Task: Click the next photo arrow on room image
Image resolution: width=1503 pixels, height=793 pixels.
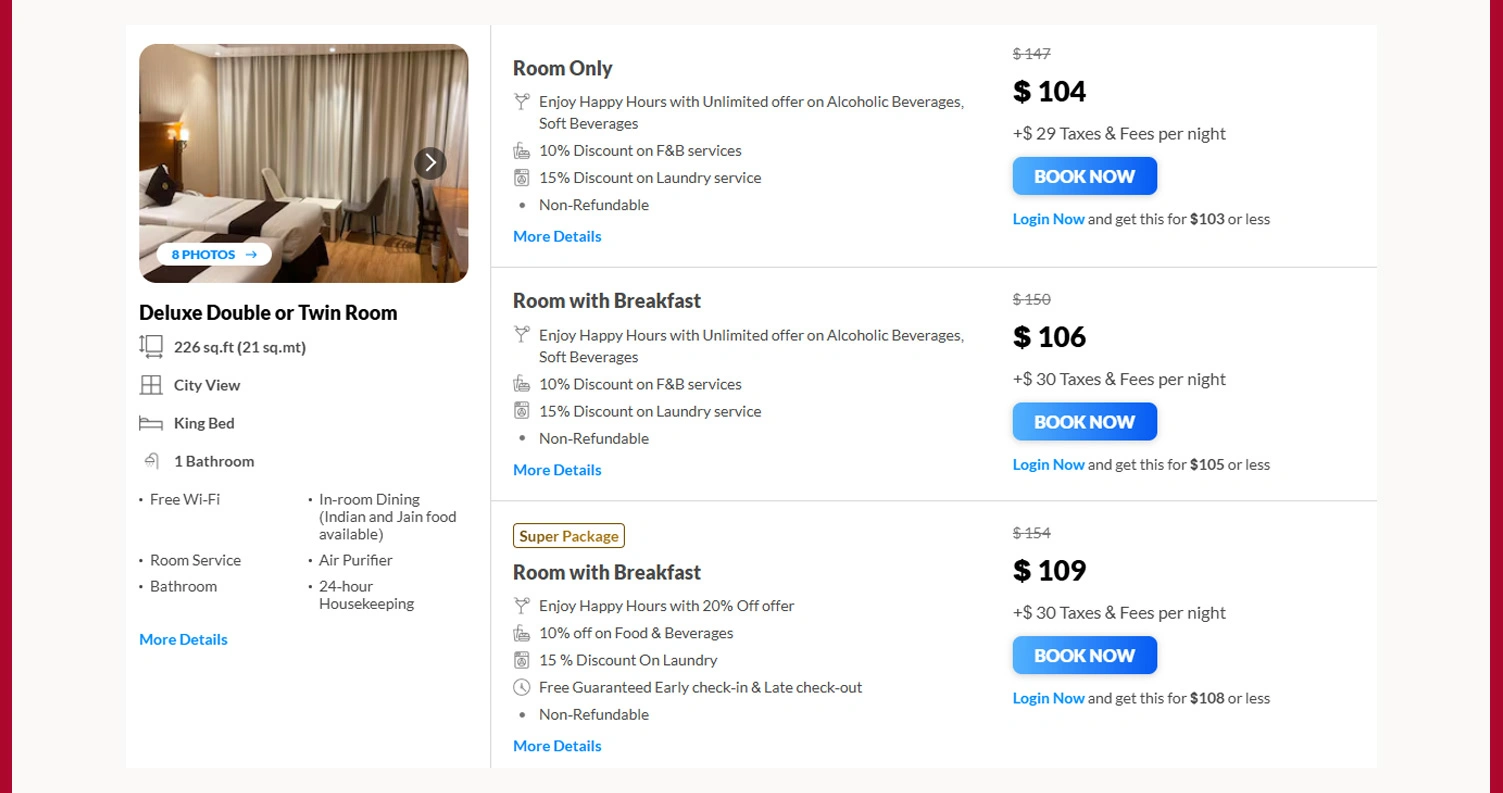Action: tap(430, 162)
